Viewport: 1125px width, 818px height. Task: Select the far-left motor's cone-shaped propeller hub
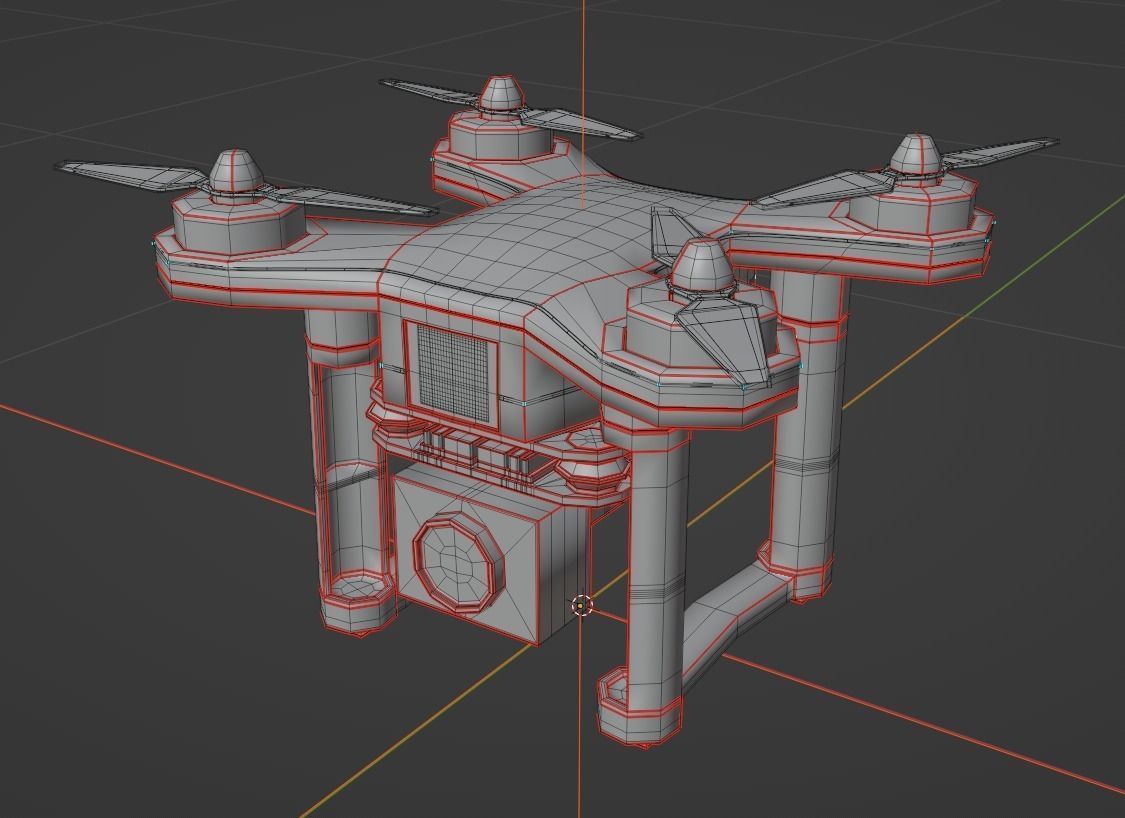point(236,173)
